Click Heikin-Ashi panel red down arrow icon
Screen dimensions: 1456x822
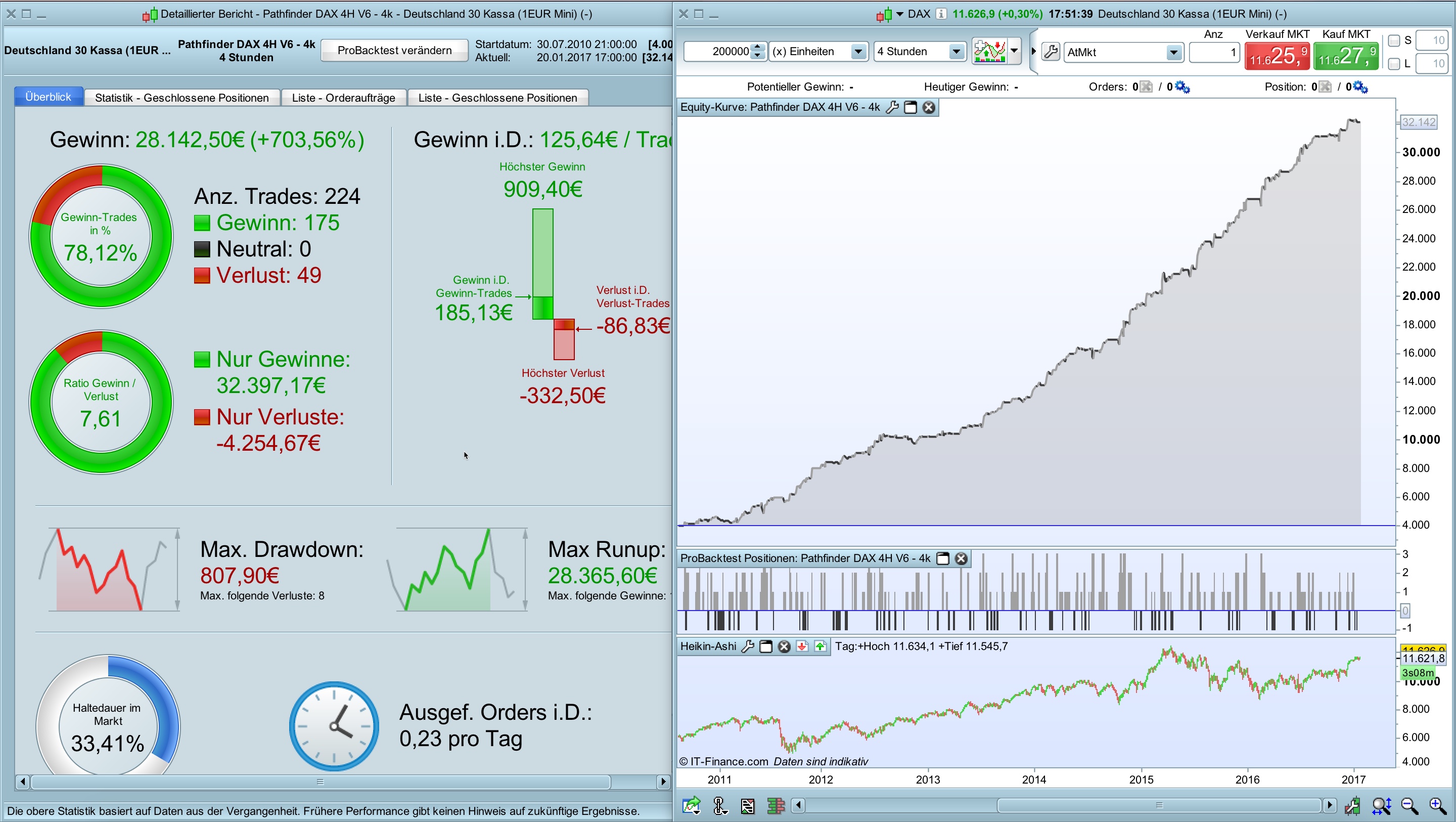coord(802,646)
